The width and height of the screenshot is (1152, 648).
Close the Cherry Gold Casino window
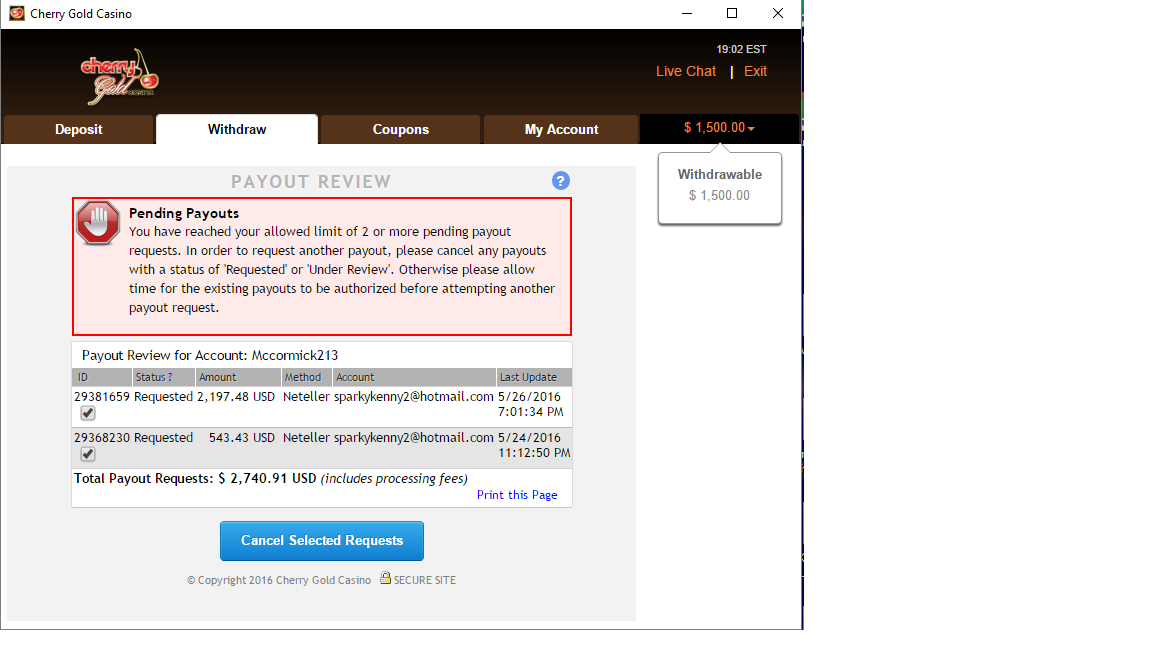(x=778, y=13)
